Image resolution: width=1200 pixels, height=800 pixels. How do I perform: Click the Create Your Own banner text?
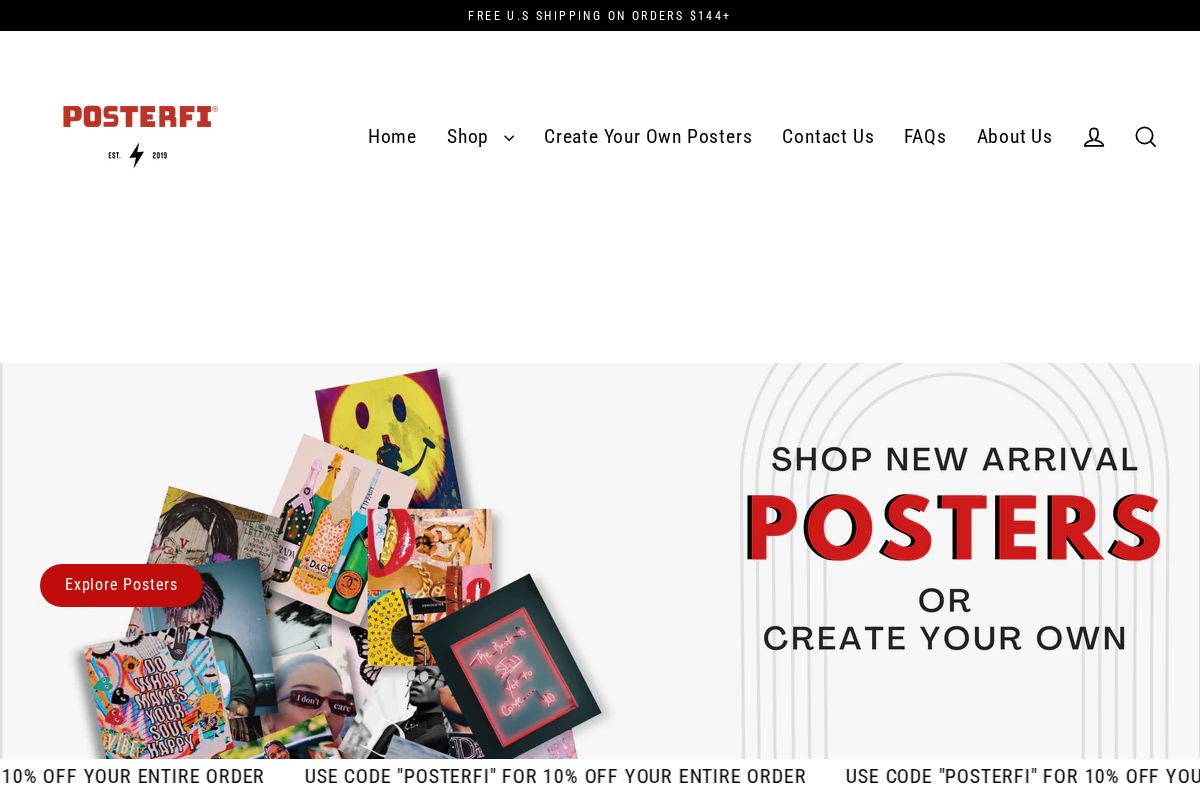point(945,638)
